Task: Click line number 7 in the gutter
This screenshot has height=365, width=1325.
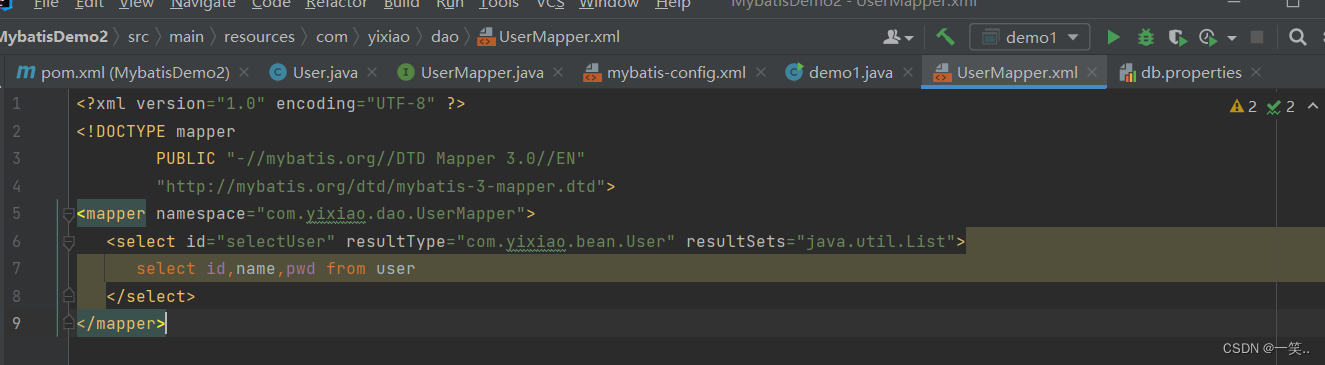Action: (16, 268)
